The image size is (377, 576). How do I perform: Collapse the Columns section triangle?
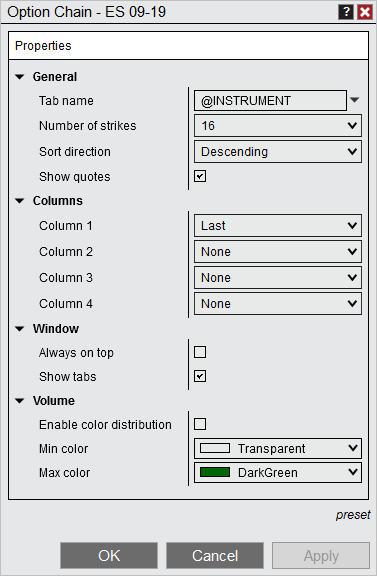pyautogui.click(x=20, y=201)
